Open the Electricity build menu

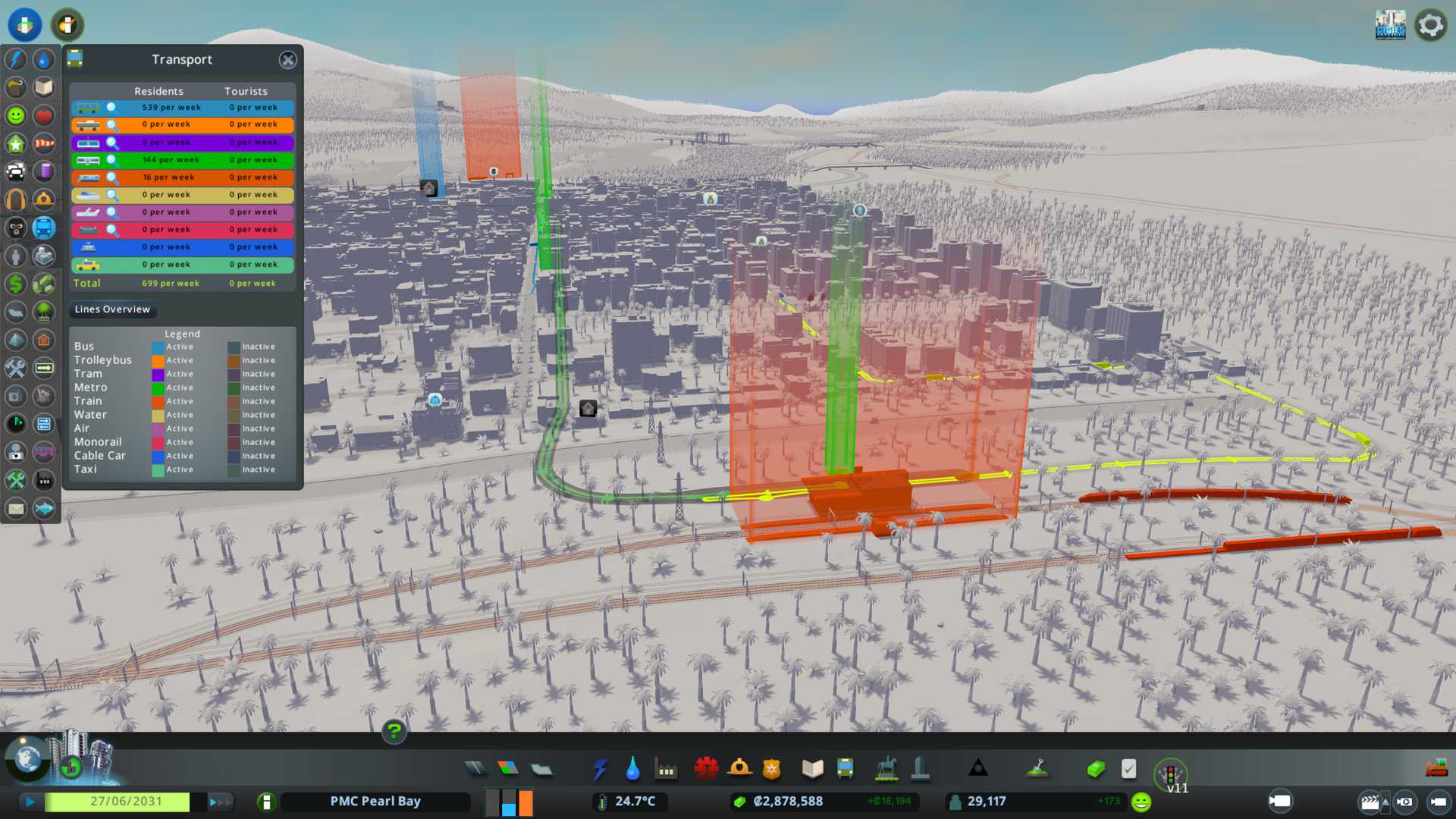click(x=600, y=769)
